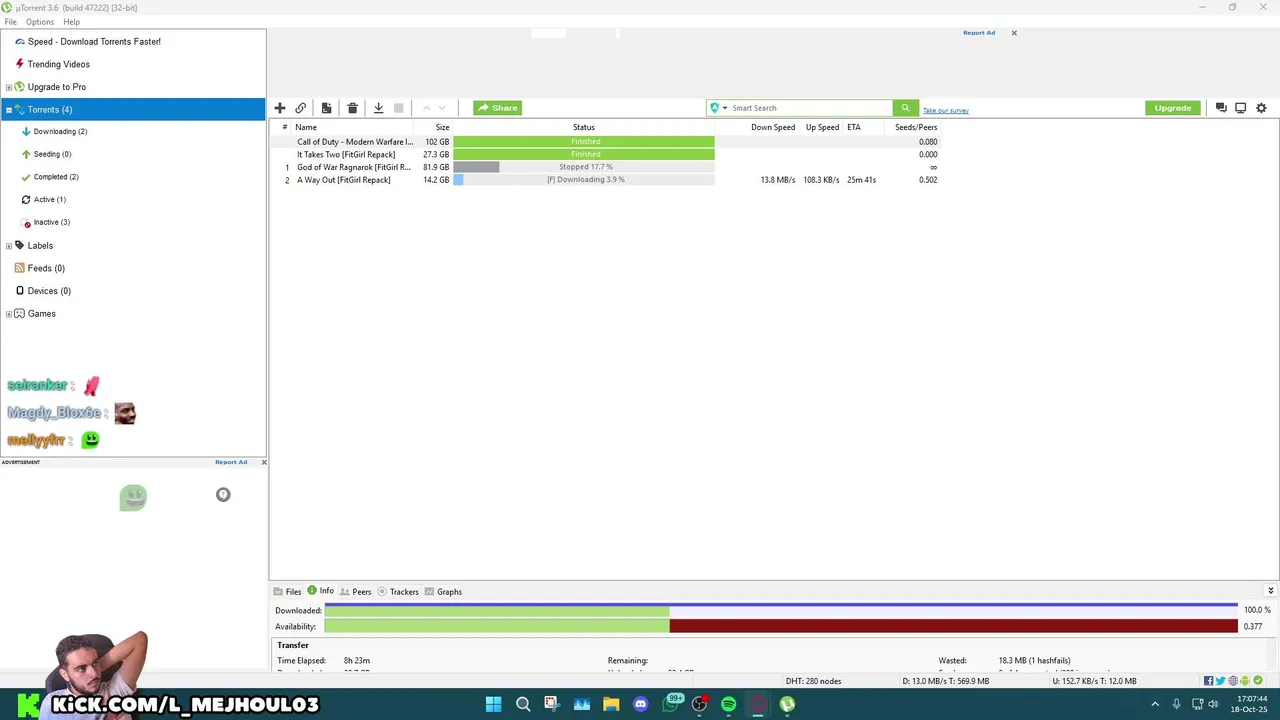The height and width of the screenshot is (720, 1280).
Task: Click the globe icon in status bar
Action: click(1233, 681)
